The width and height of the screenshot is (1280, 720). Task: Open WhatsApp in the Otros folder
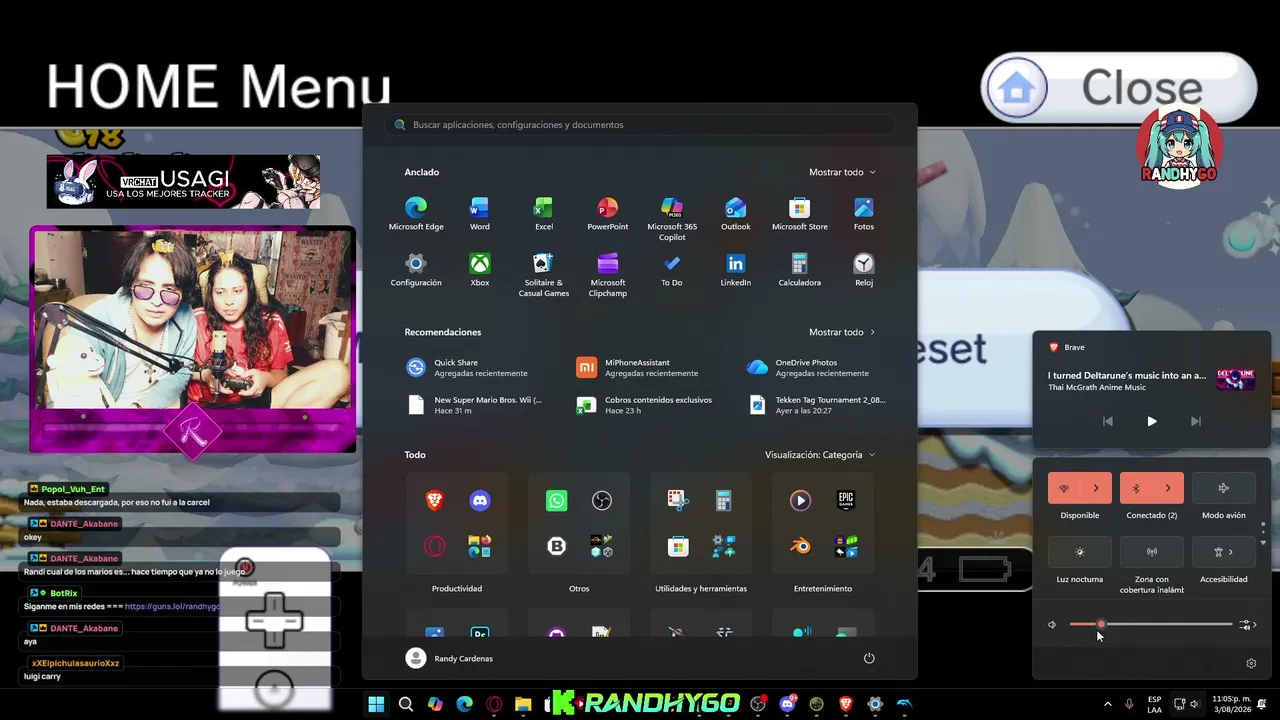[557, 501]
